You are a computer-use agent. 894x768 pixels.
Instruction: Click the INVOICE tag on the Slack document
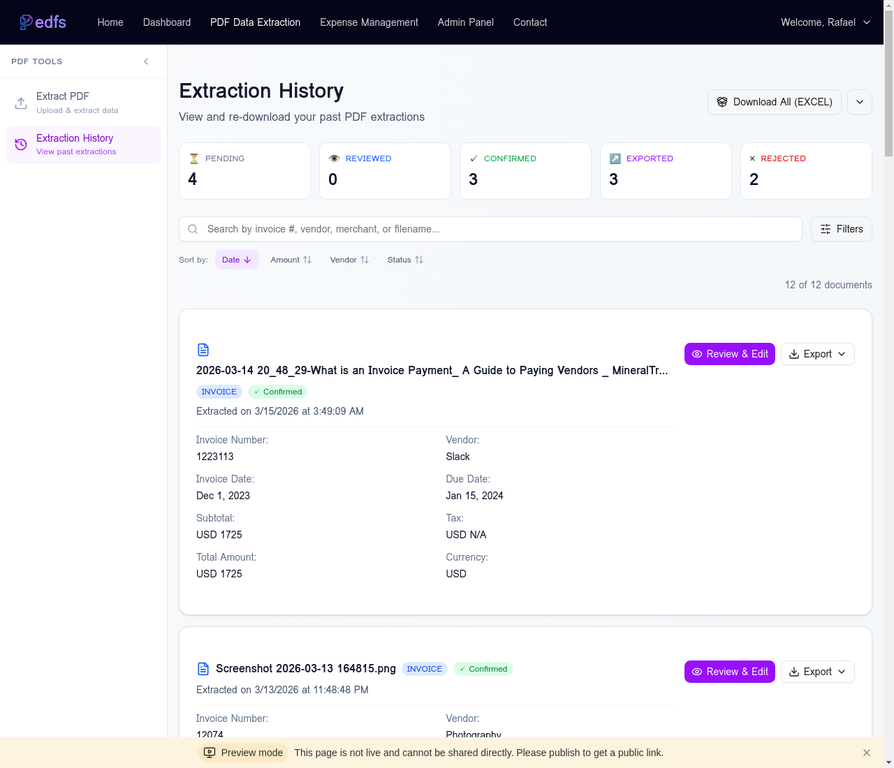point(219,392)
